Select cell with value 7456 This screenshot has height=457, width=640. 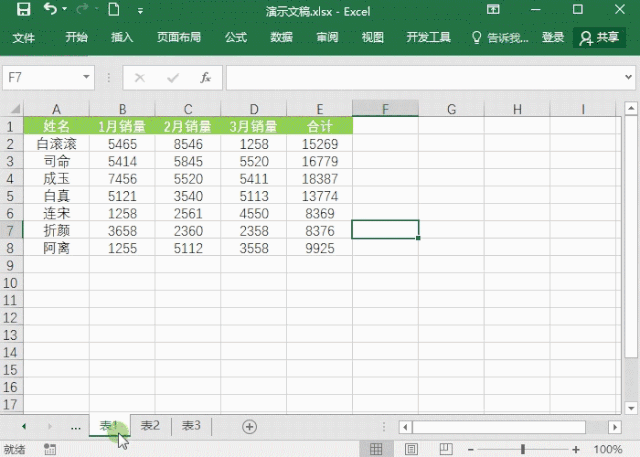tap(122, 179)
